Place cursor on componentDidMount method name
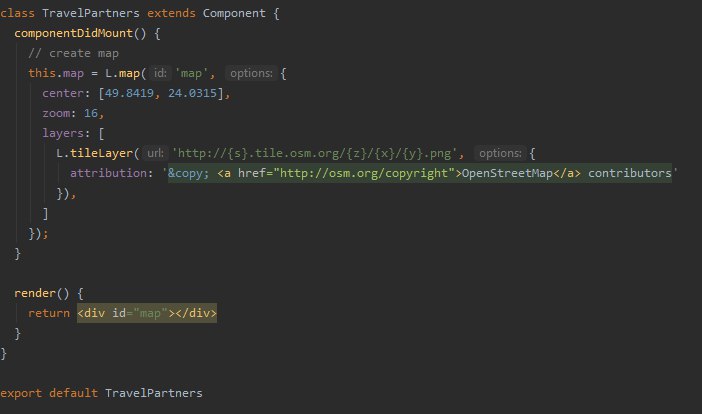This screenshot has height=414, width=702. tap(73, 34)
